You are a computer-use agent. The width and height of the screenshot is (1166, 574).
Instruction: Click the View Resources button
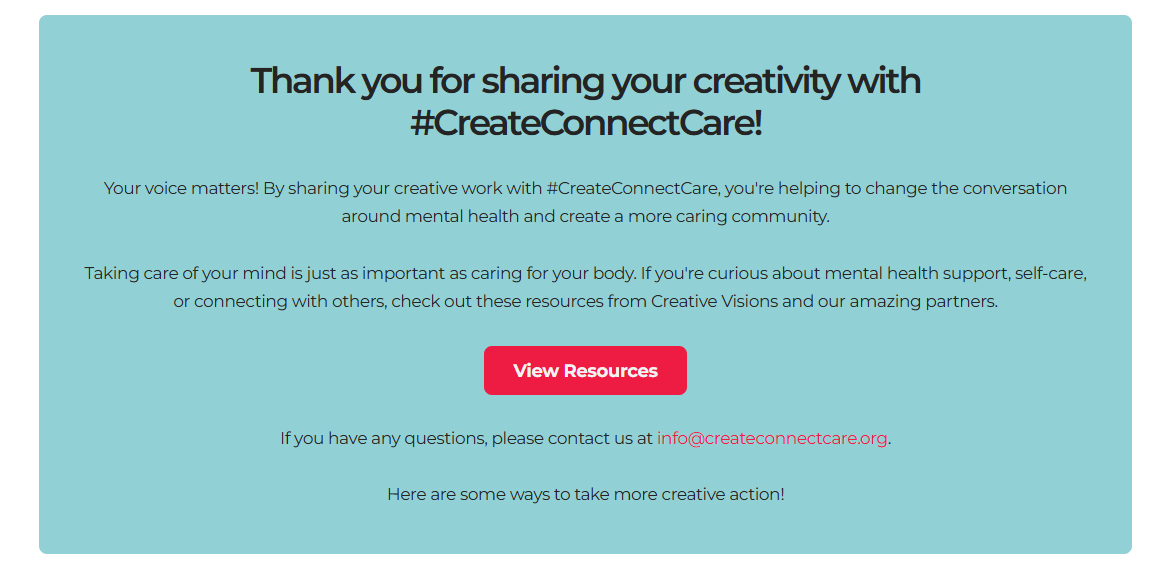pyautogui.click(x=585, y=371)
